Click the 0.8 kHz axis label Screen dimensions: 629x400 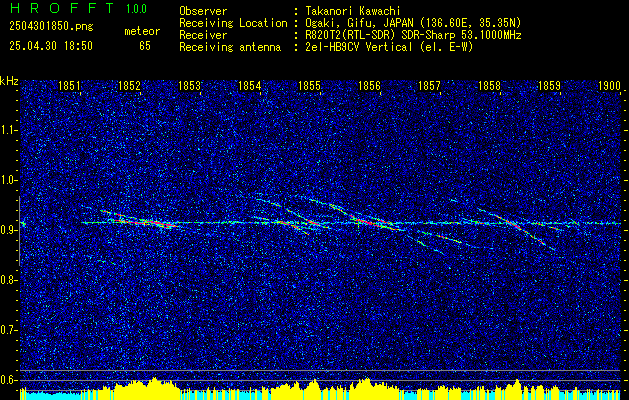point(8,280)
